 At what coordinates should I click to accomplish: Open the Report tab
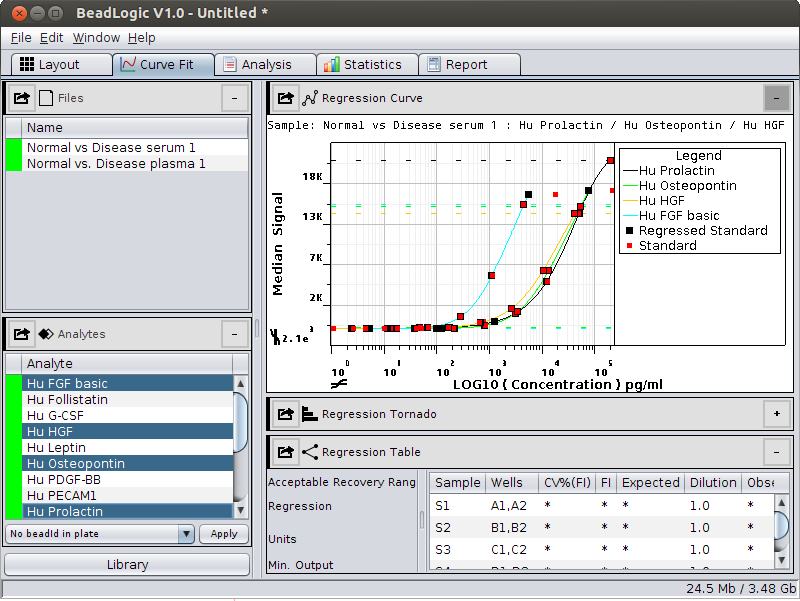[x=469, y=65]
